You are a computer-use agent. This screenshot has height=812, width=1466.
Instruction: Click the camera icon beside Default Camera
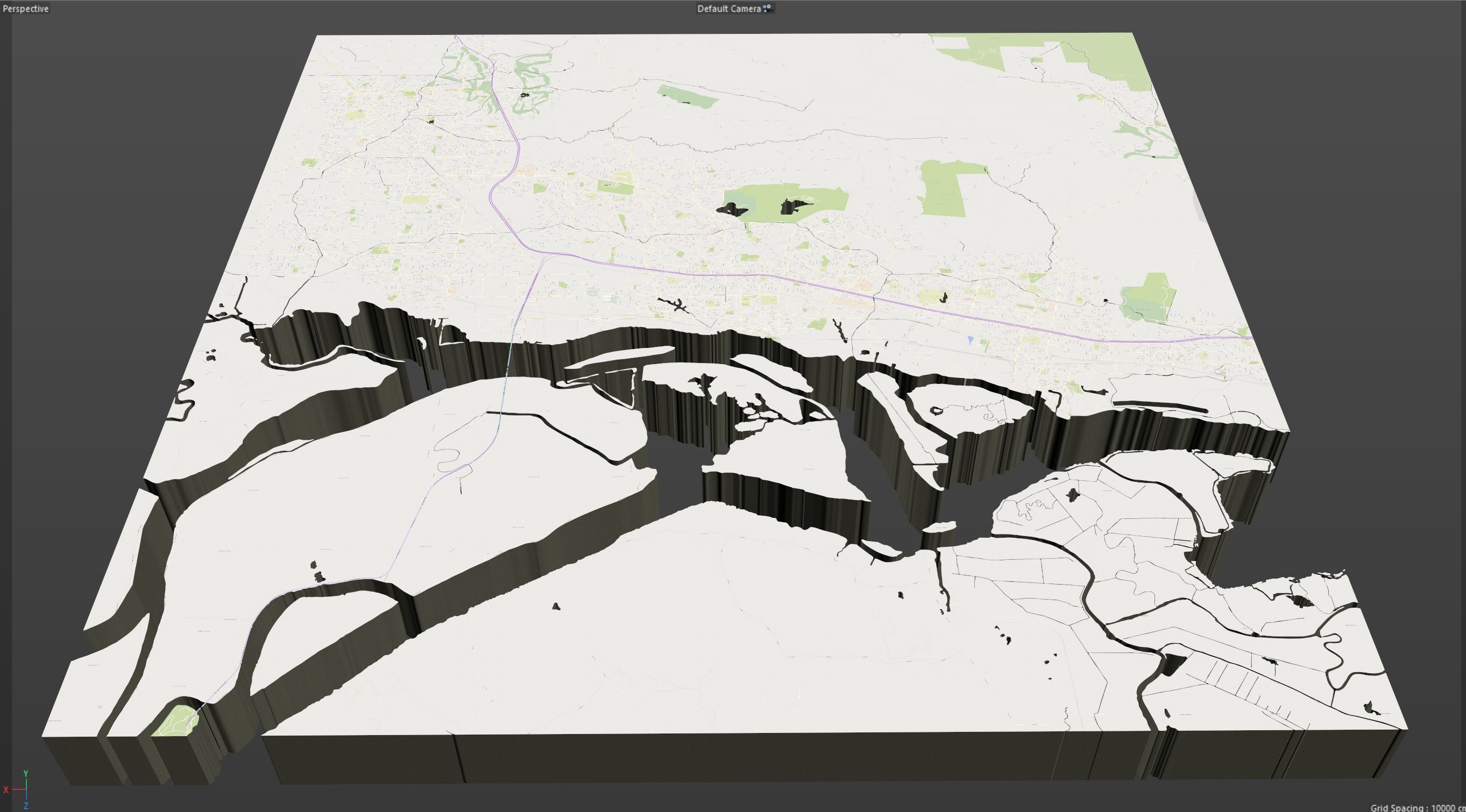pyautogui.click(x=767, y=9)
